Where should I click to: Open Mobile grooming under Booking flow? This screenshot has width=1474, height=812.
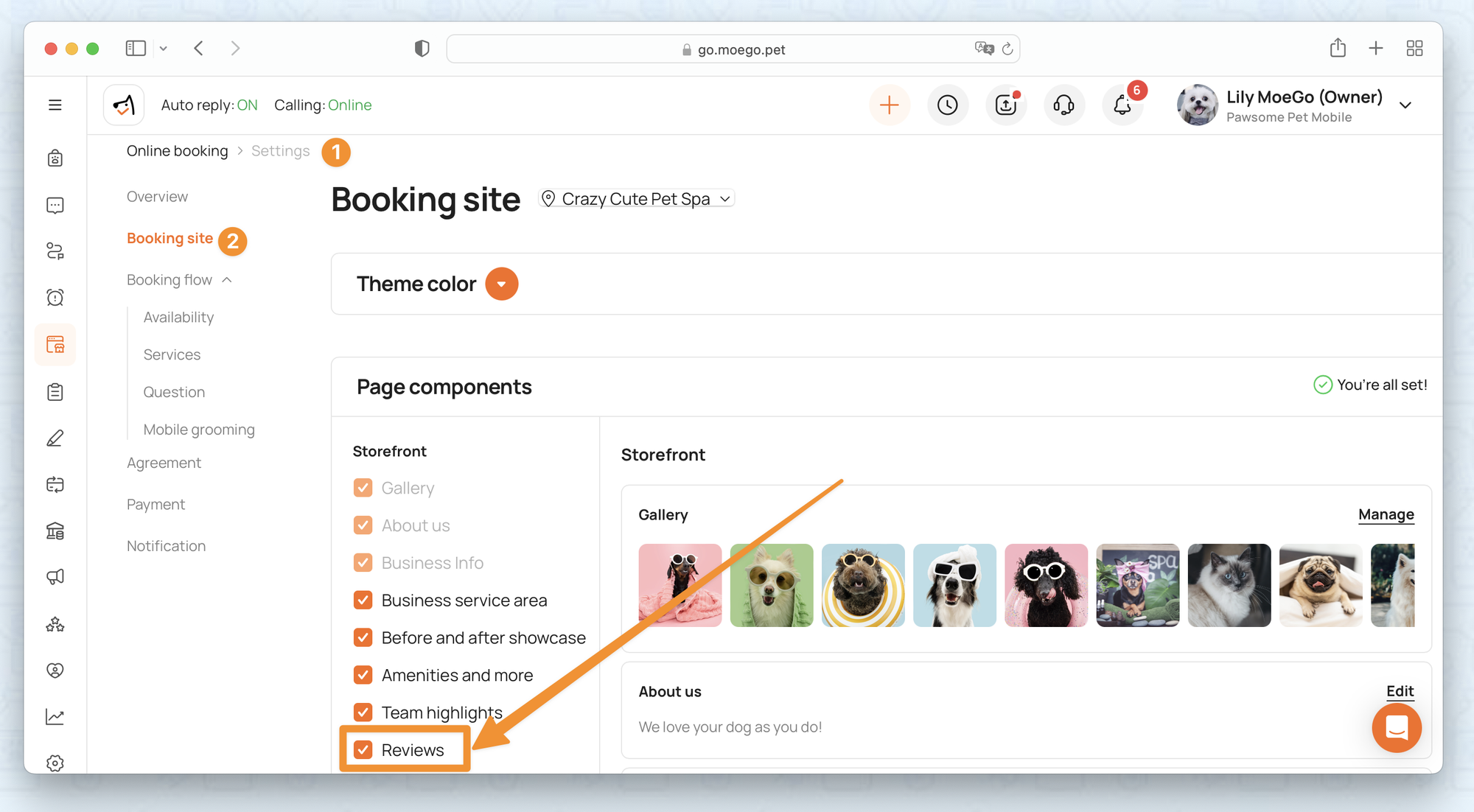tap(199, 430)
